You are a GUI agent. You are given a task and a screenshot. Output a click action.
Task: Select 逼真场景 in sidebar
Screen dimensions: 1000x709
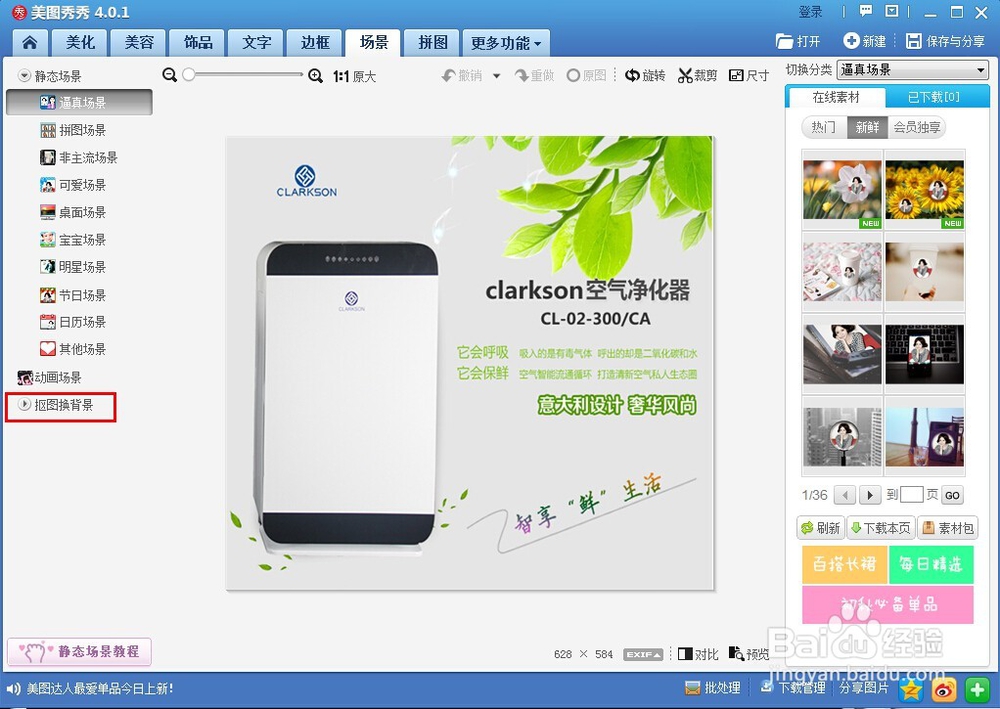click(x=79, y=103)
